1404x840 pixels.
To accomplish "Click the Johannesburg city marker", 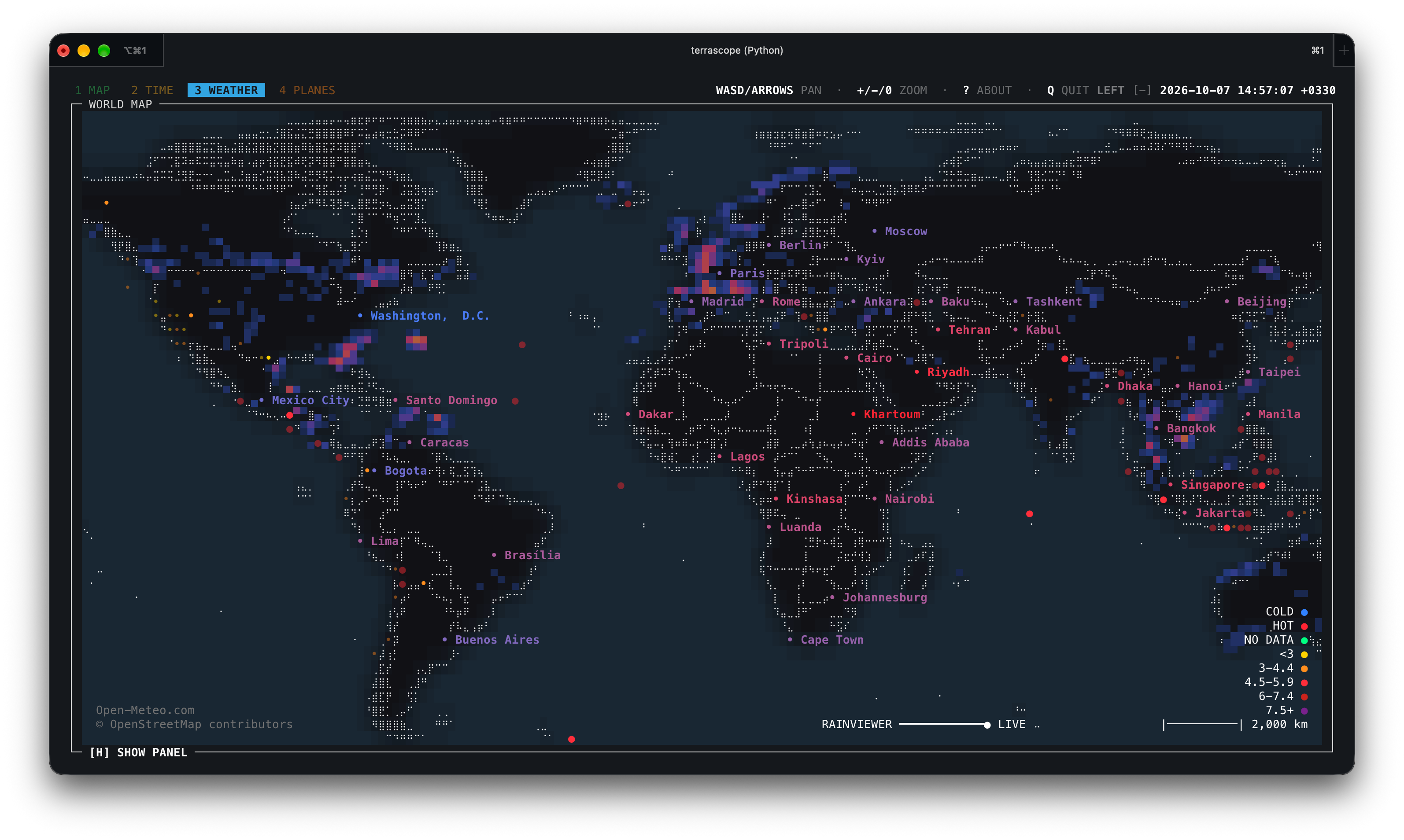I will pos(832,598).
